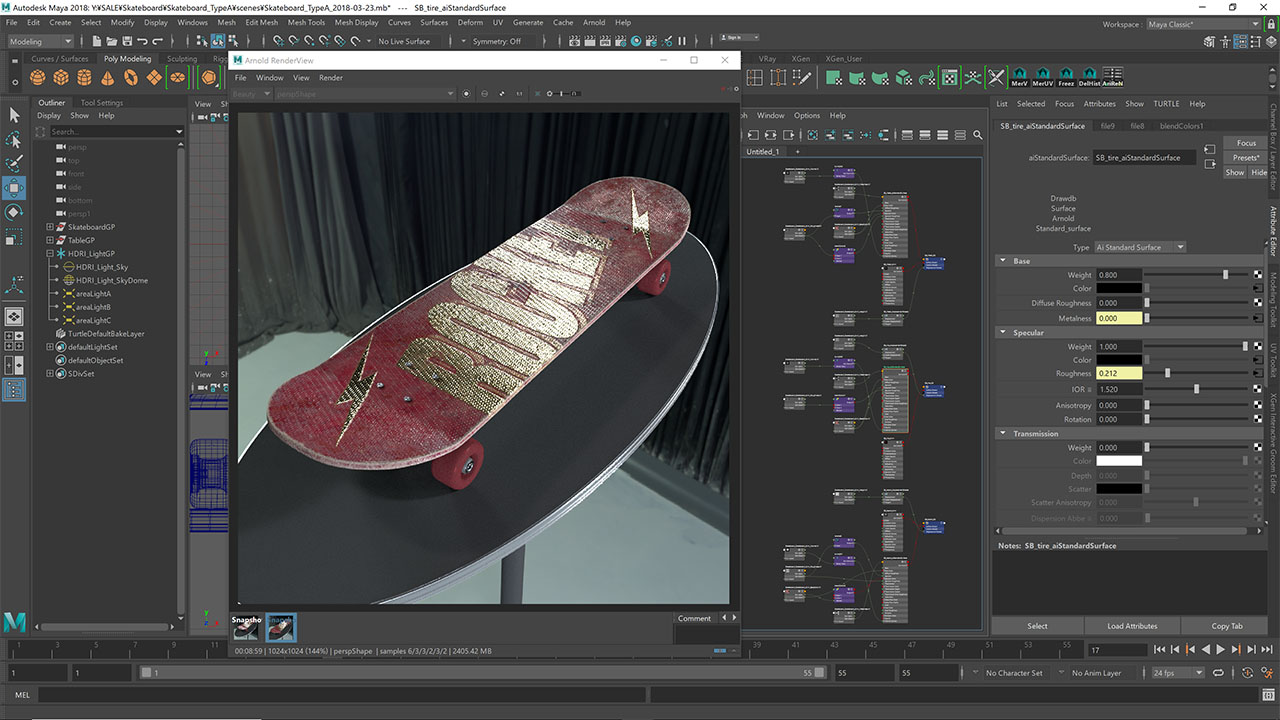Collapse the Specular section in Attribute Editor

click(x=1003, y=333)
